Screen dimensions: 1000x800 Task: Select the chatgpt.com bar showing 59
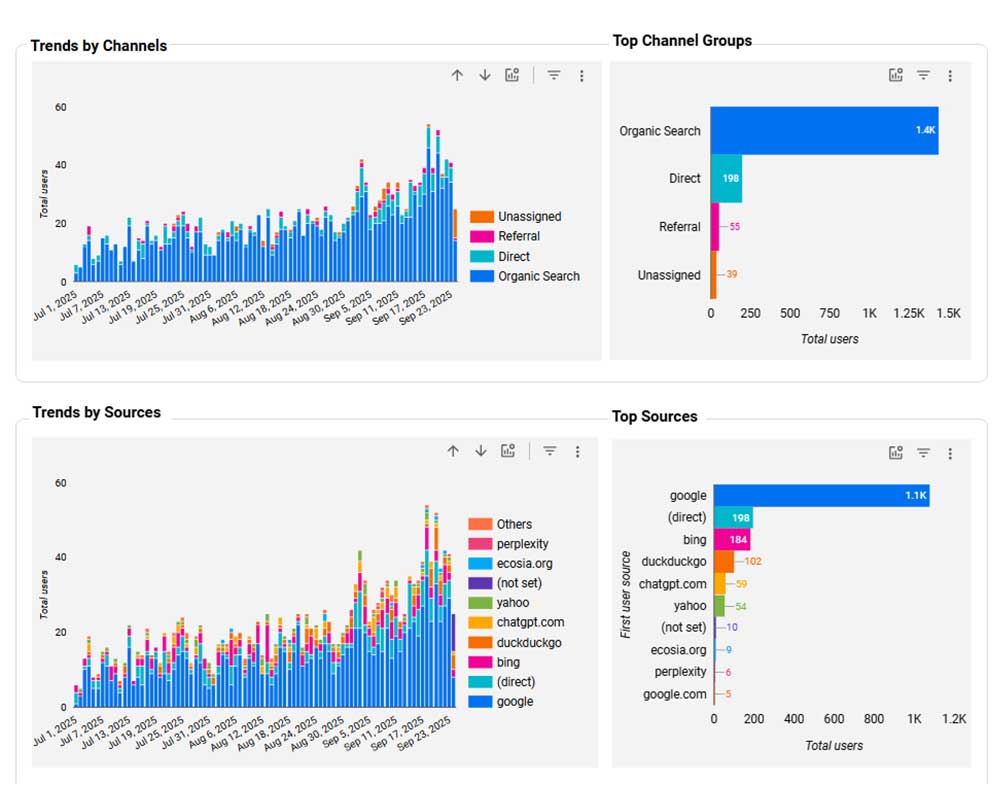tap(719, 584)
